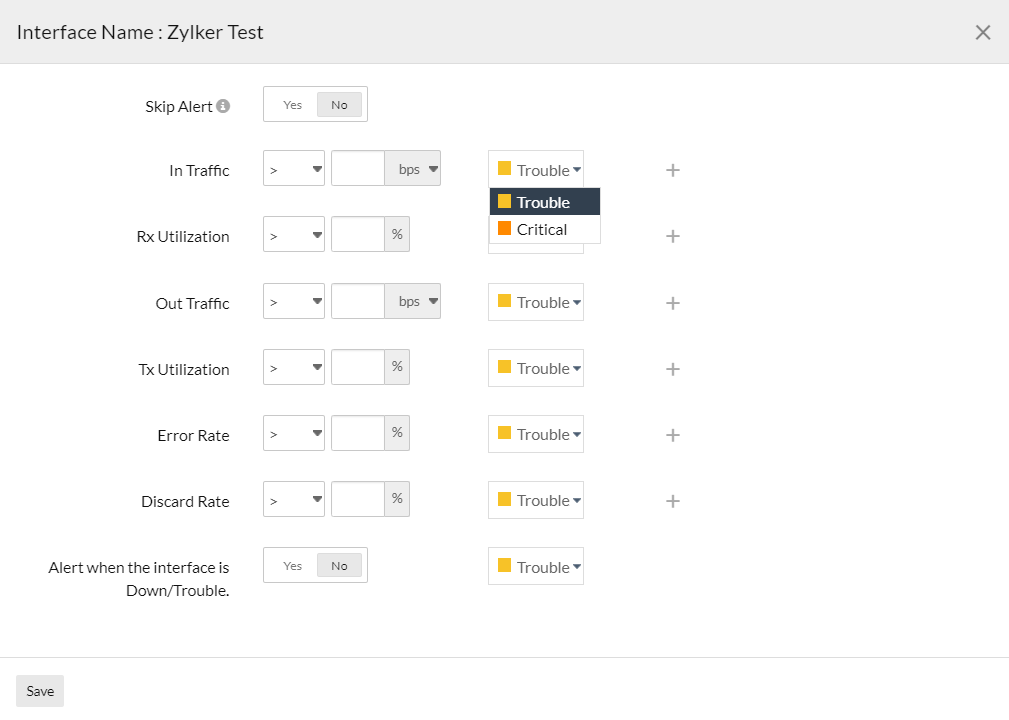Open the In Traffic comparison operator dropdown

coord(293,168)
